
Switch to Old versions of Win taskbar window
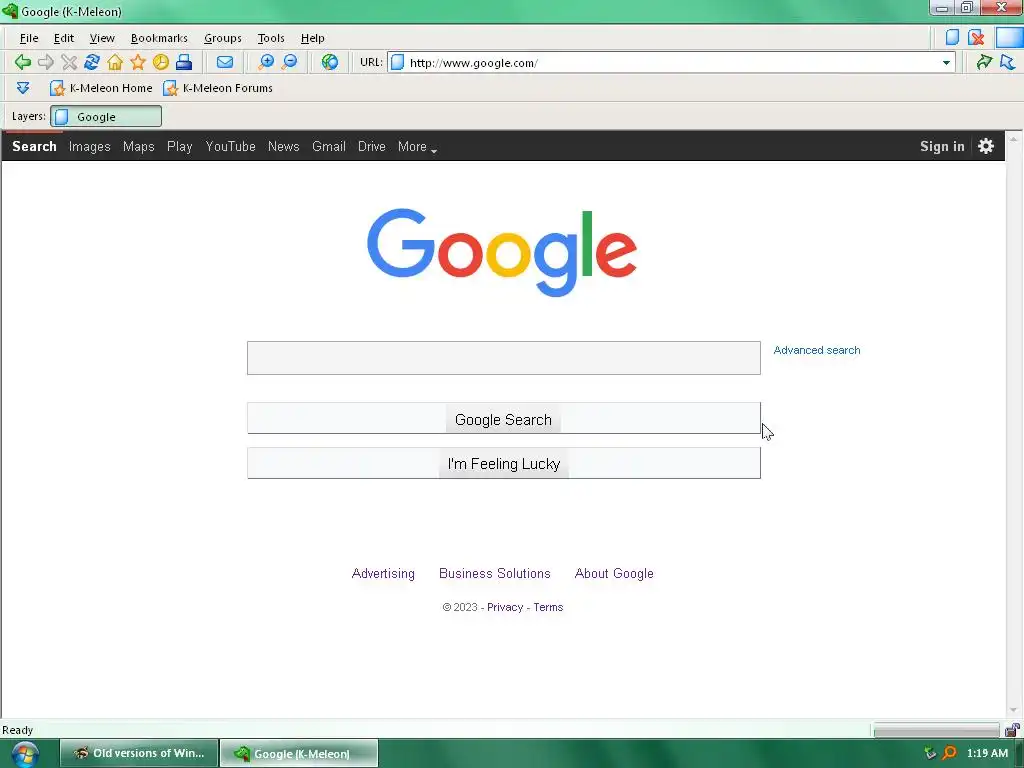[x=139, y=753]
